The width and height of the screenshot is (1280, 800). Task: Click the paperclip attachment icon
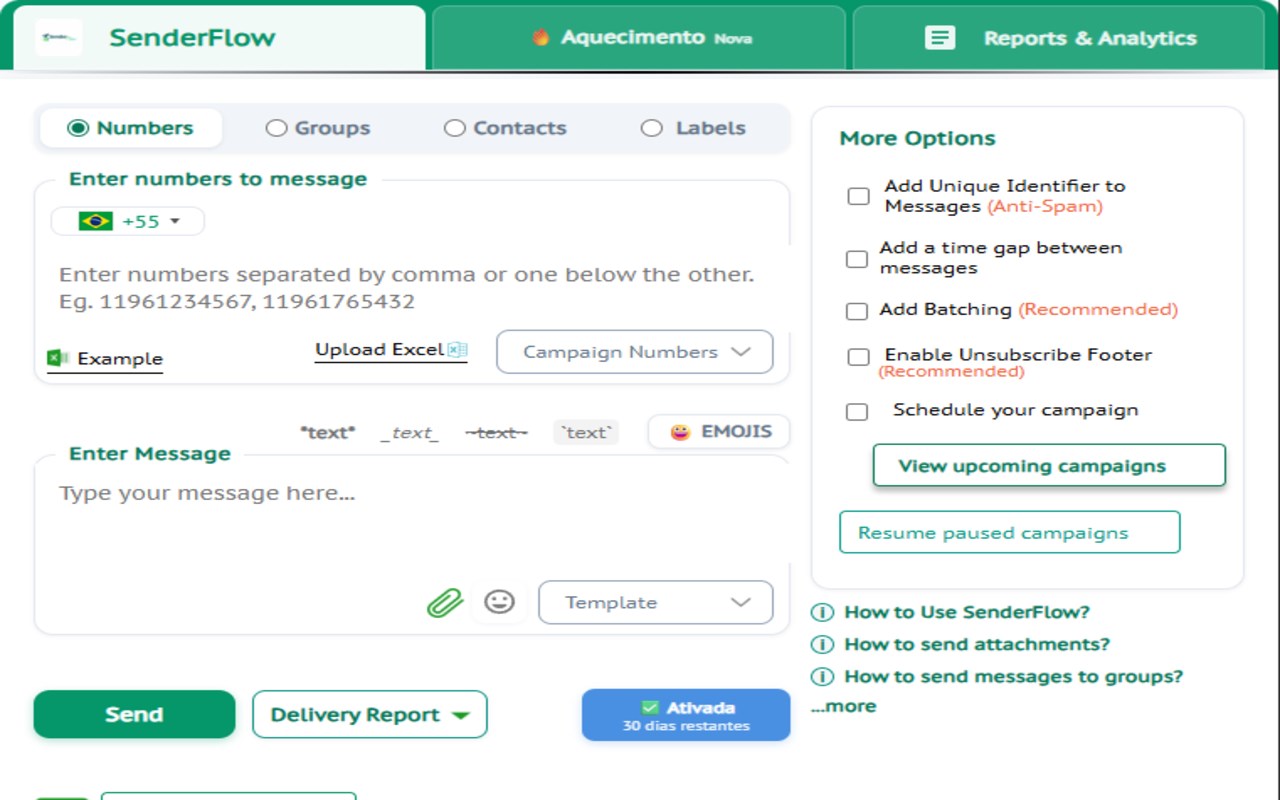(x=445, y=602)
